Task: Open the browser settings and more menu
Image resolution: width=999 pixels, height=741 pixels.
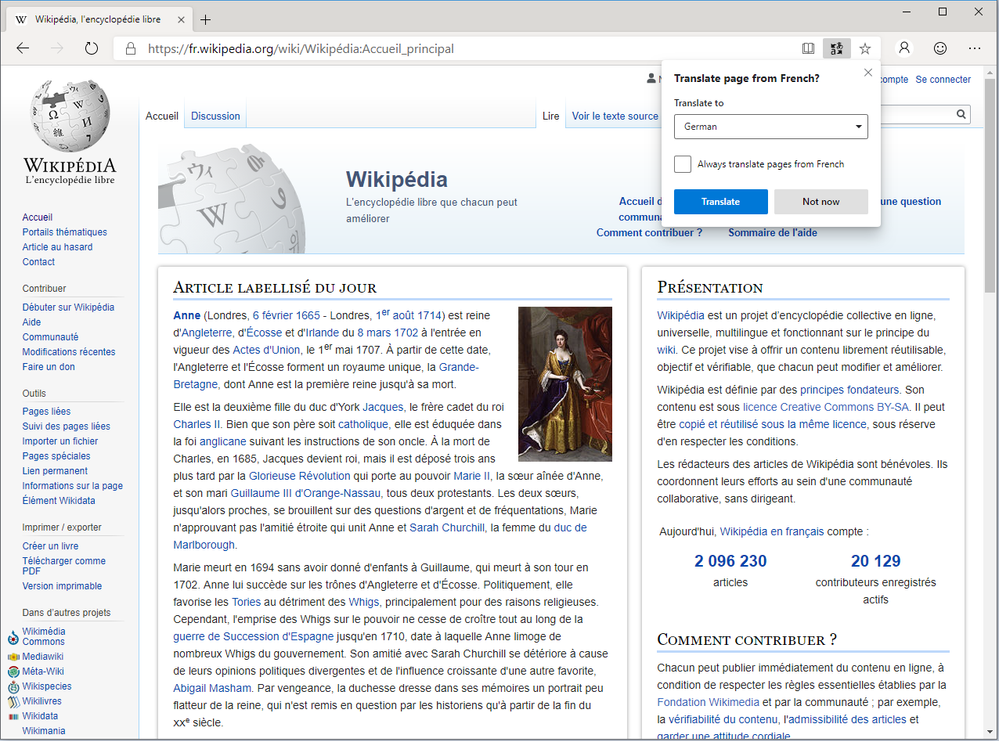Action: pyautogui.click(x=974, y=48)
